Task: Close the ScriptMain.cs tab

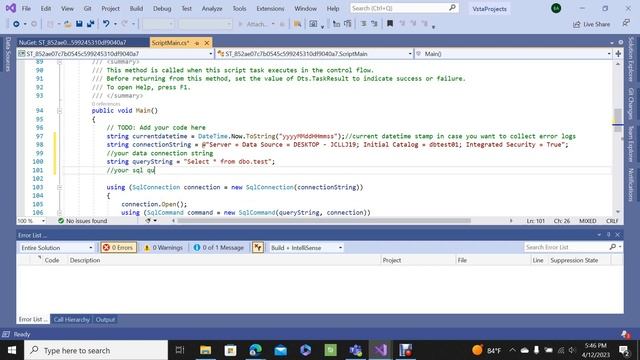Action: pyautogui.click(x=207, y=43)
